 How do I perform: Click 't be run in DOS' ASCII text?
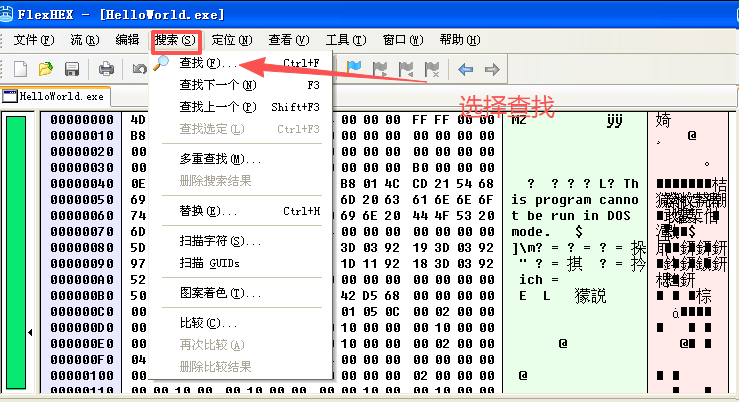coord(571,216)
